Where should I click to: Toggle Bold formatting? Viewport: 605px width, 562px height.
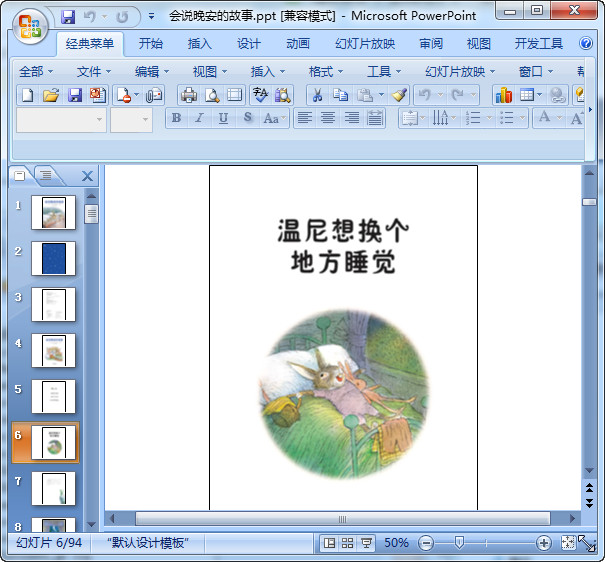click(x=176, y=118)
